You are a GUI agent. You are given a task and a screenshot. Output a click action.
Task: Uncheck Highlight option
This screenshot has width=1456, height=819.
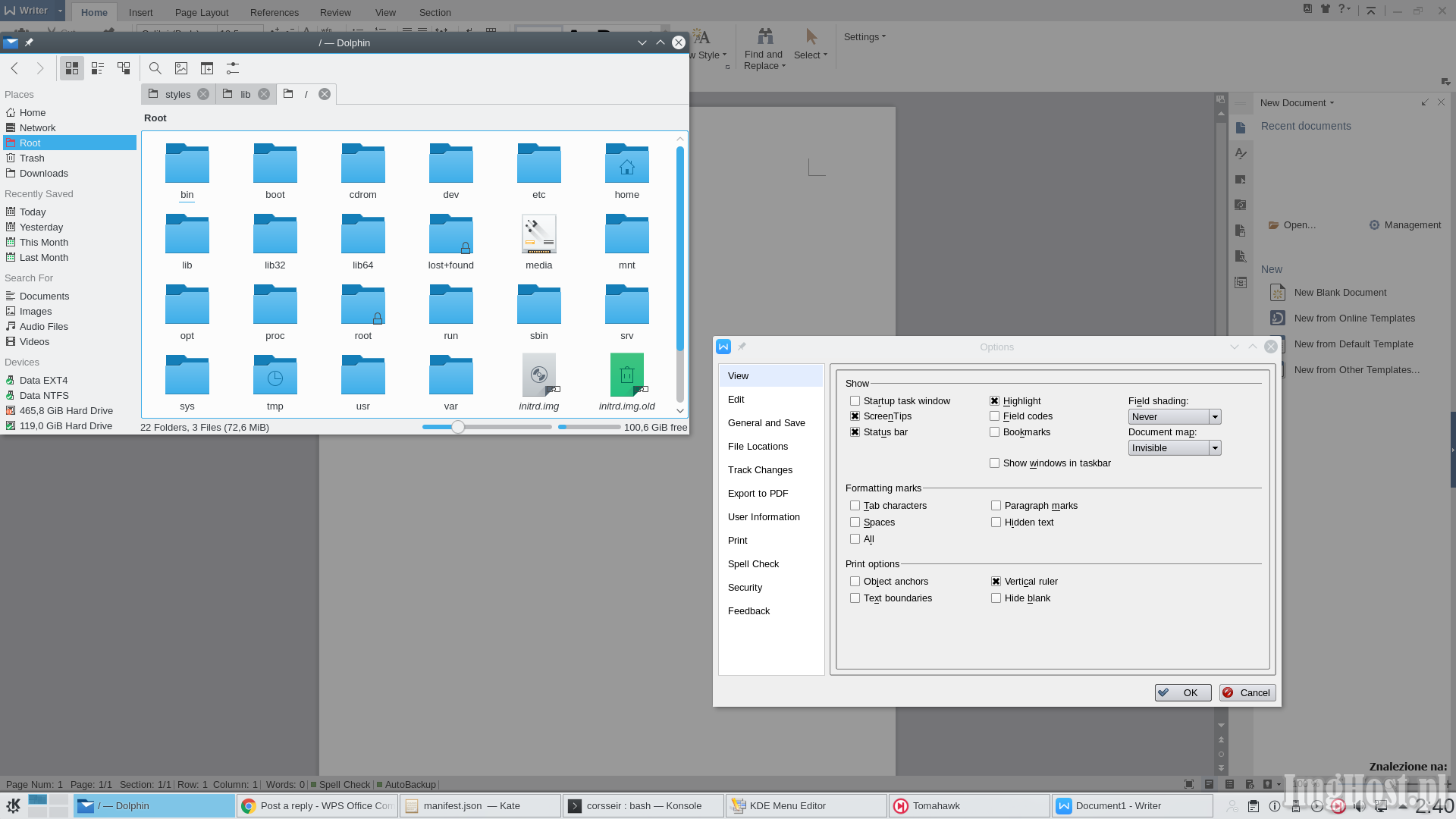pos(995,401)
